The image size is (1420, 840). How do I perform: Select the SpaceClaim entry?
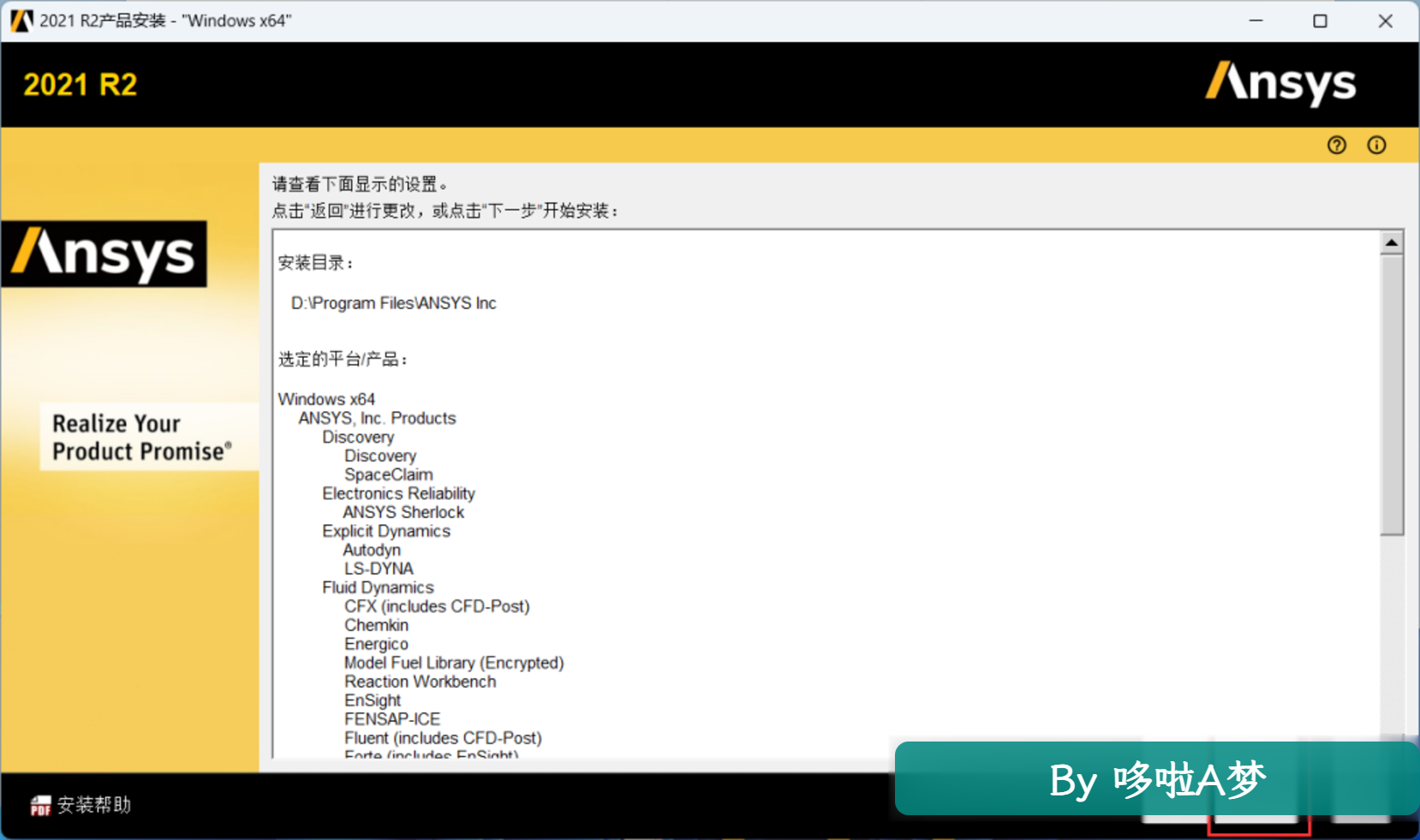[389, 474]
